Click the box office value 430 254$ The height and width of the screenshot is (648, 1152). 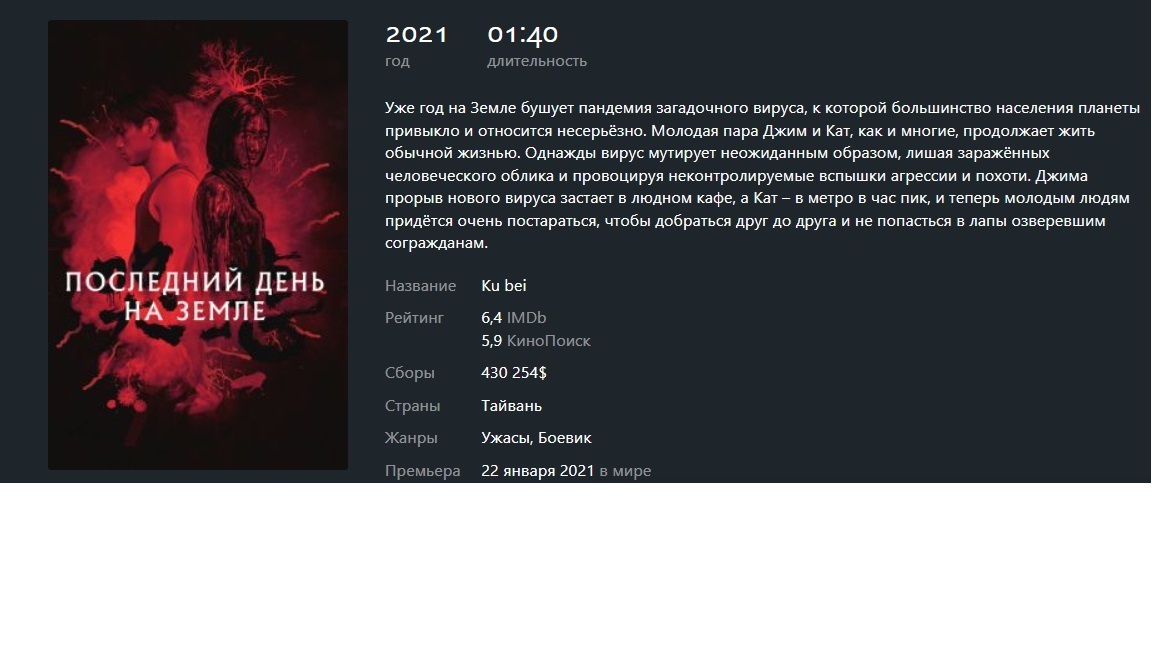click(x=514, y=372)
